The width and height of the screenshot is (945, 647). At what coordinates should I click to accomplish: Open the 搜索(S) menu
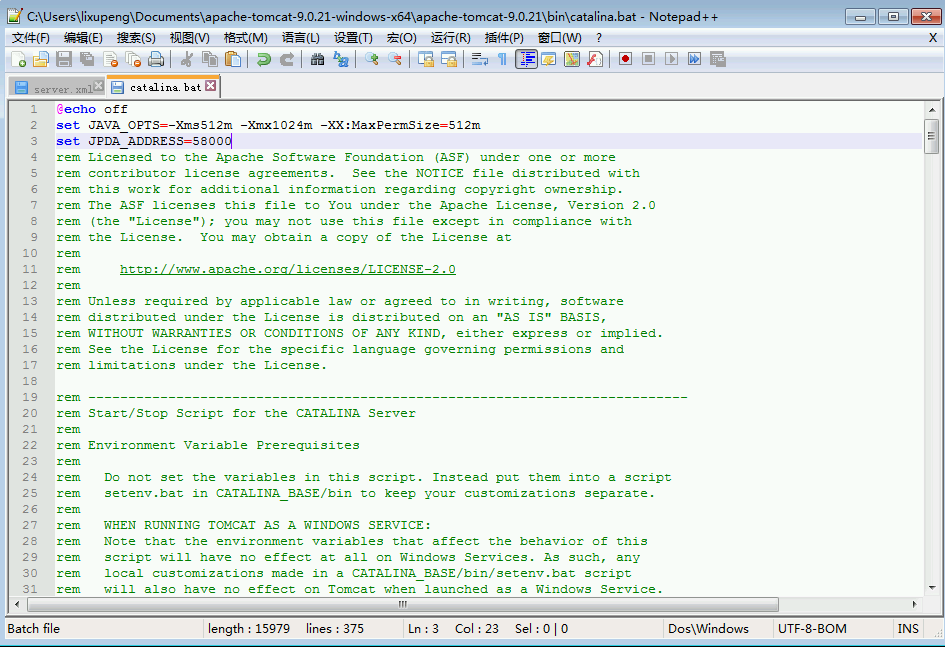(136, 38)
